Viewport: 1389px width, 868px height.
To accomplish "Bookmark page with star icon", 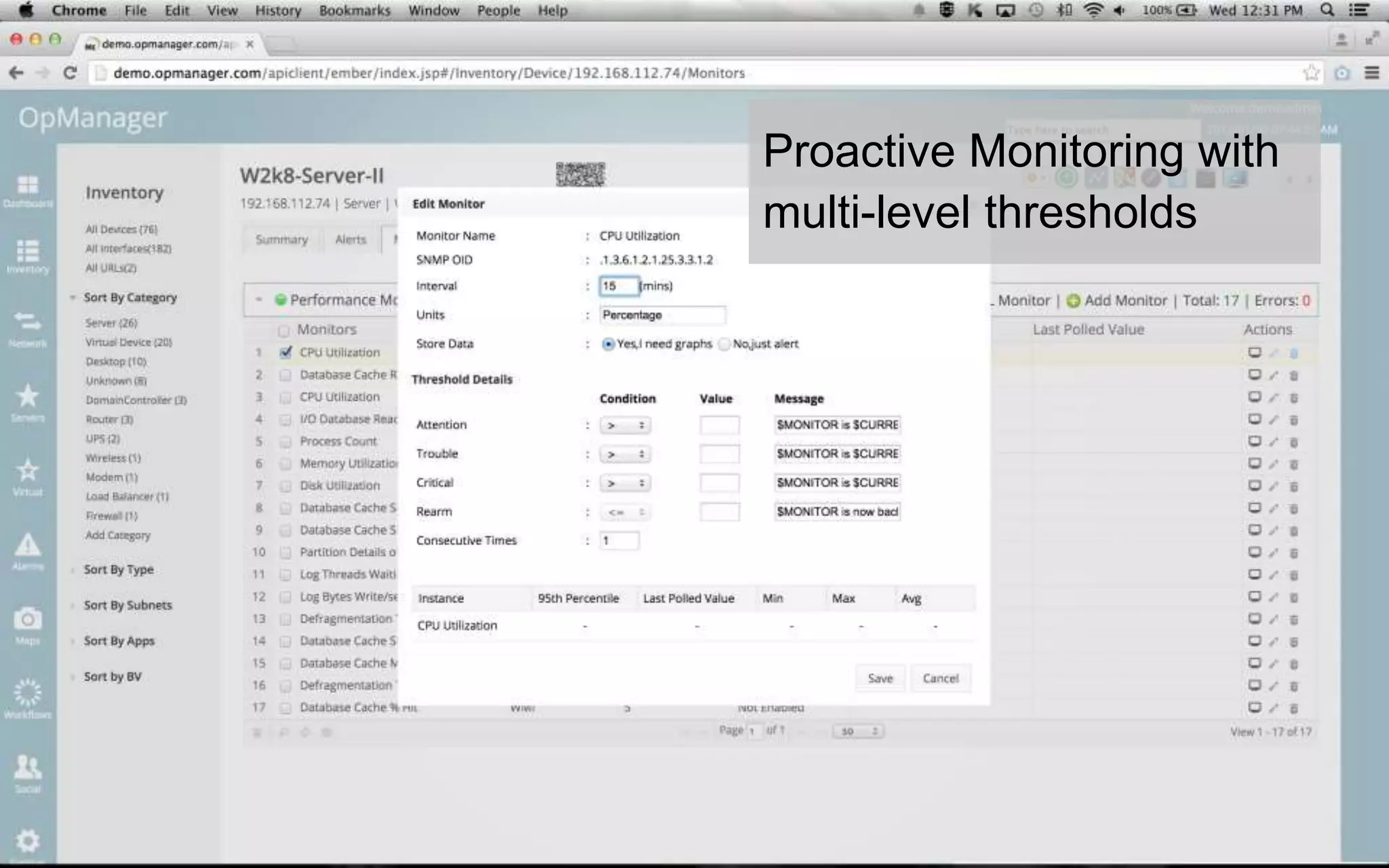I will coord(1311,73).
